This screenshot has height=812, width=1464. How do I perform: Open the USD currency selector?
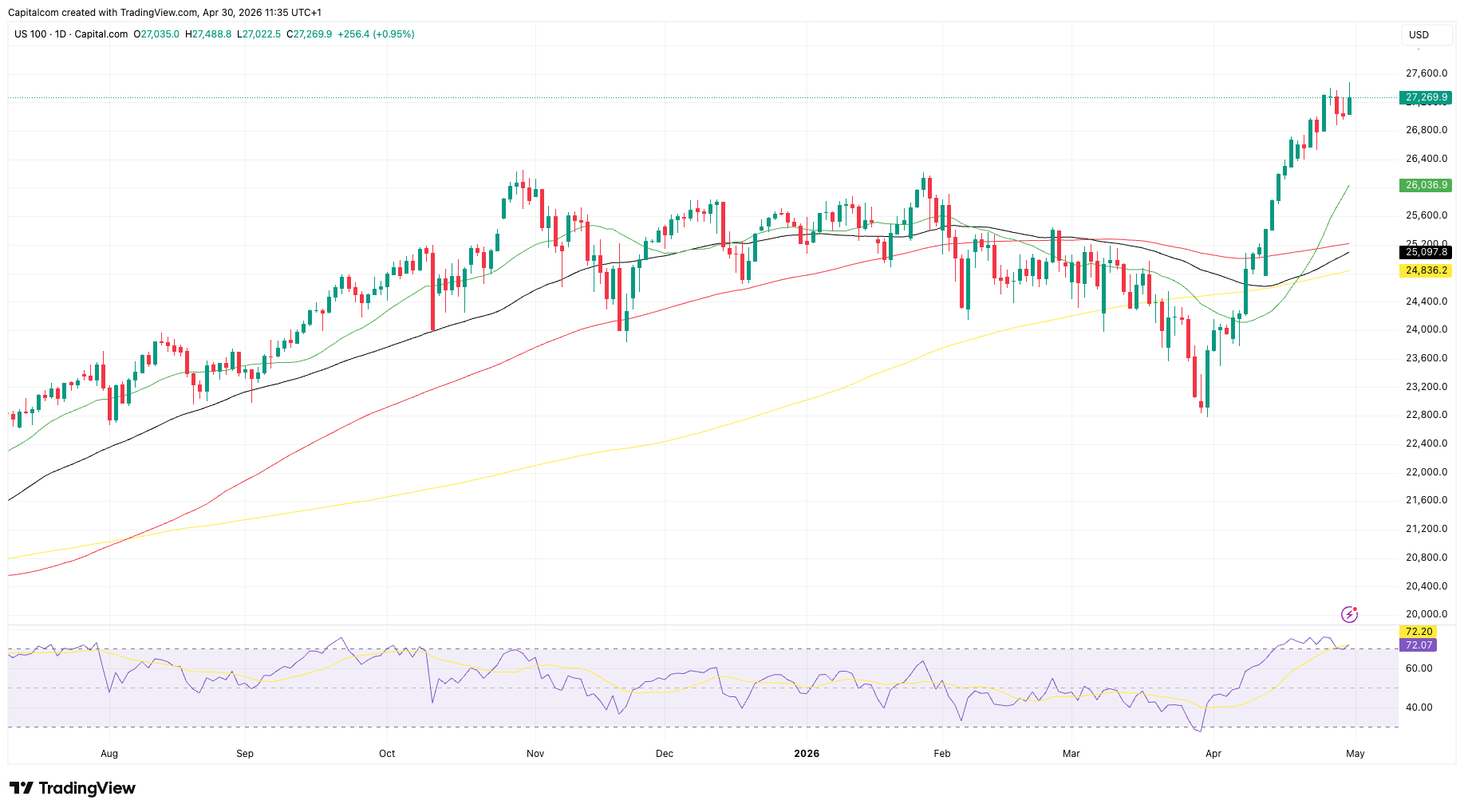[x=1419, y=35]
